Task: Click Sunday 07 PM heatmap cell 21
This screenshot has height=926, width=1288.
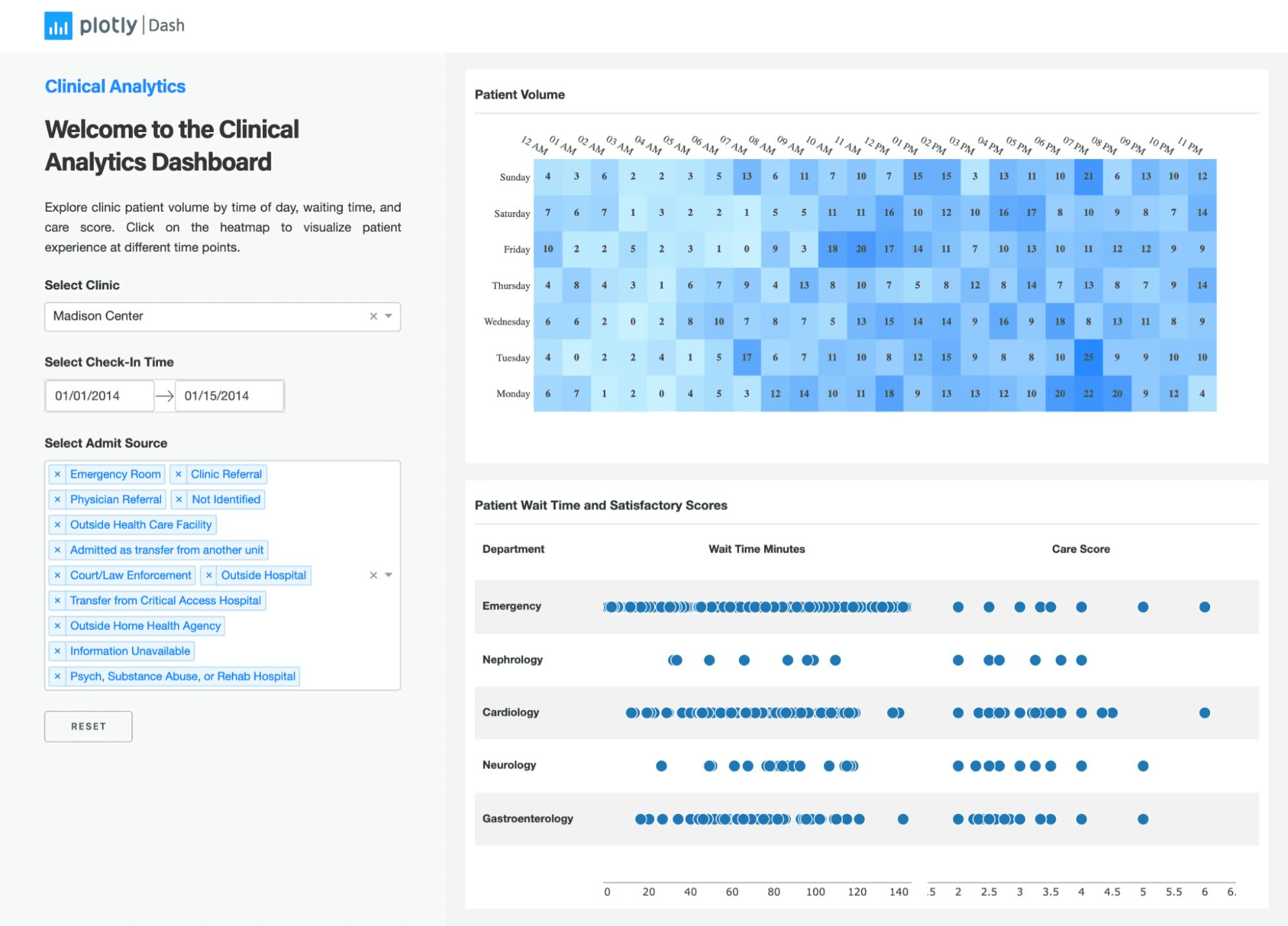Action: coord(1088,176)
